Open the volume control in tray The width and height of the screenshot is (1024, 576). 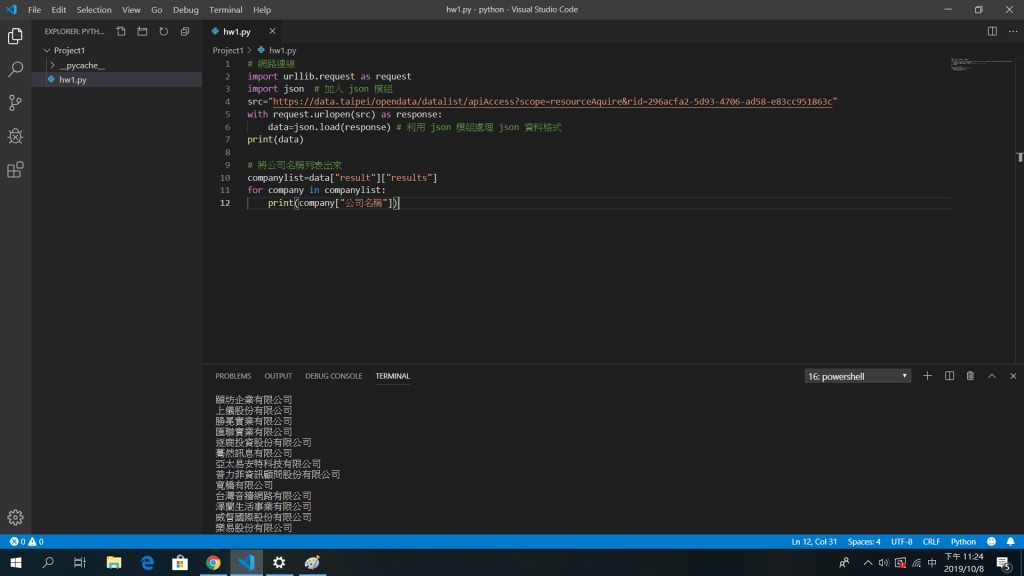tap(884, 562)
